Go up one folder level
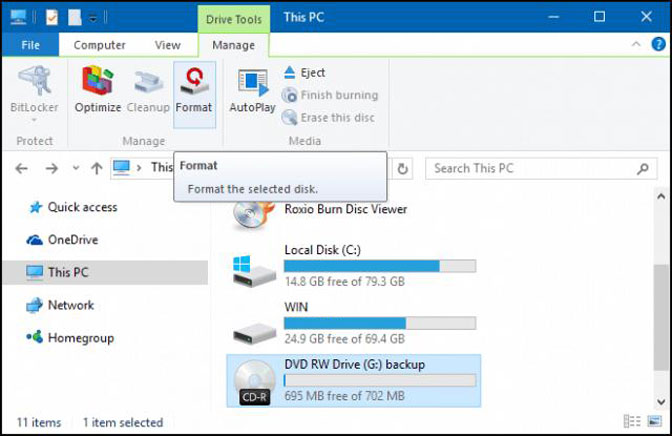The image size is (672, 436). click(x=97, y=168)
